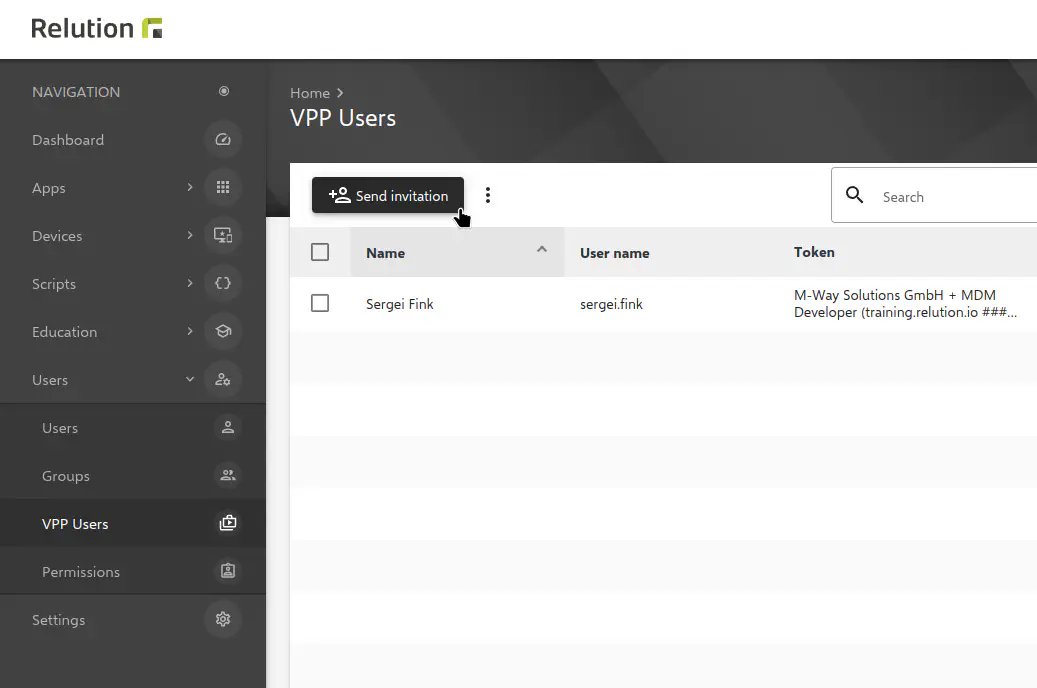Open the VPP Users menu entry
Screen dimensions: 1037x688
pos(75,523)
